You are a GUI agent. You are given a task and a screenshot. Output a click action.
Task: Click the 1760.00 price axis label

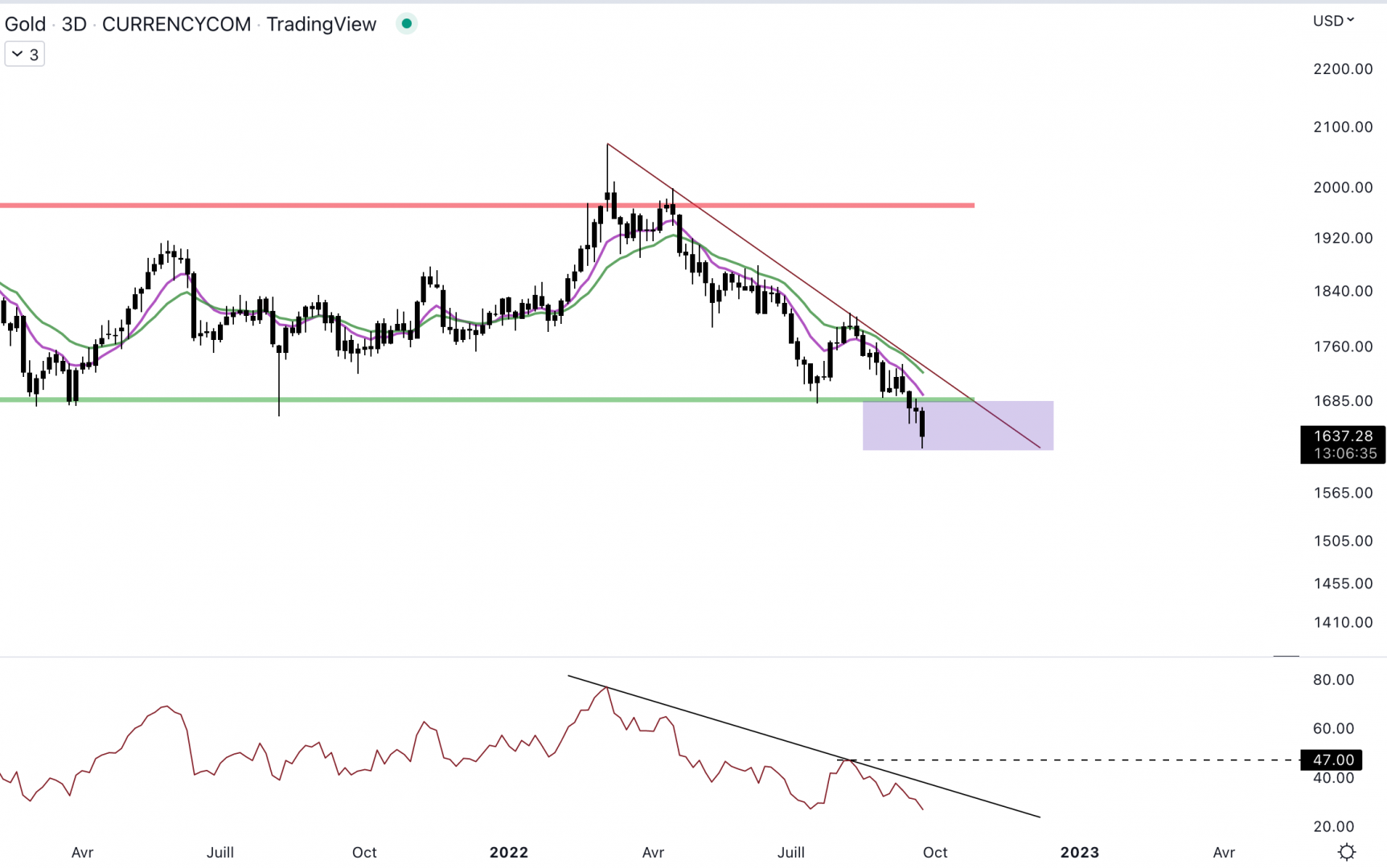1343,346
